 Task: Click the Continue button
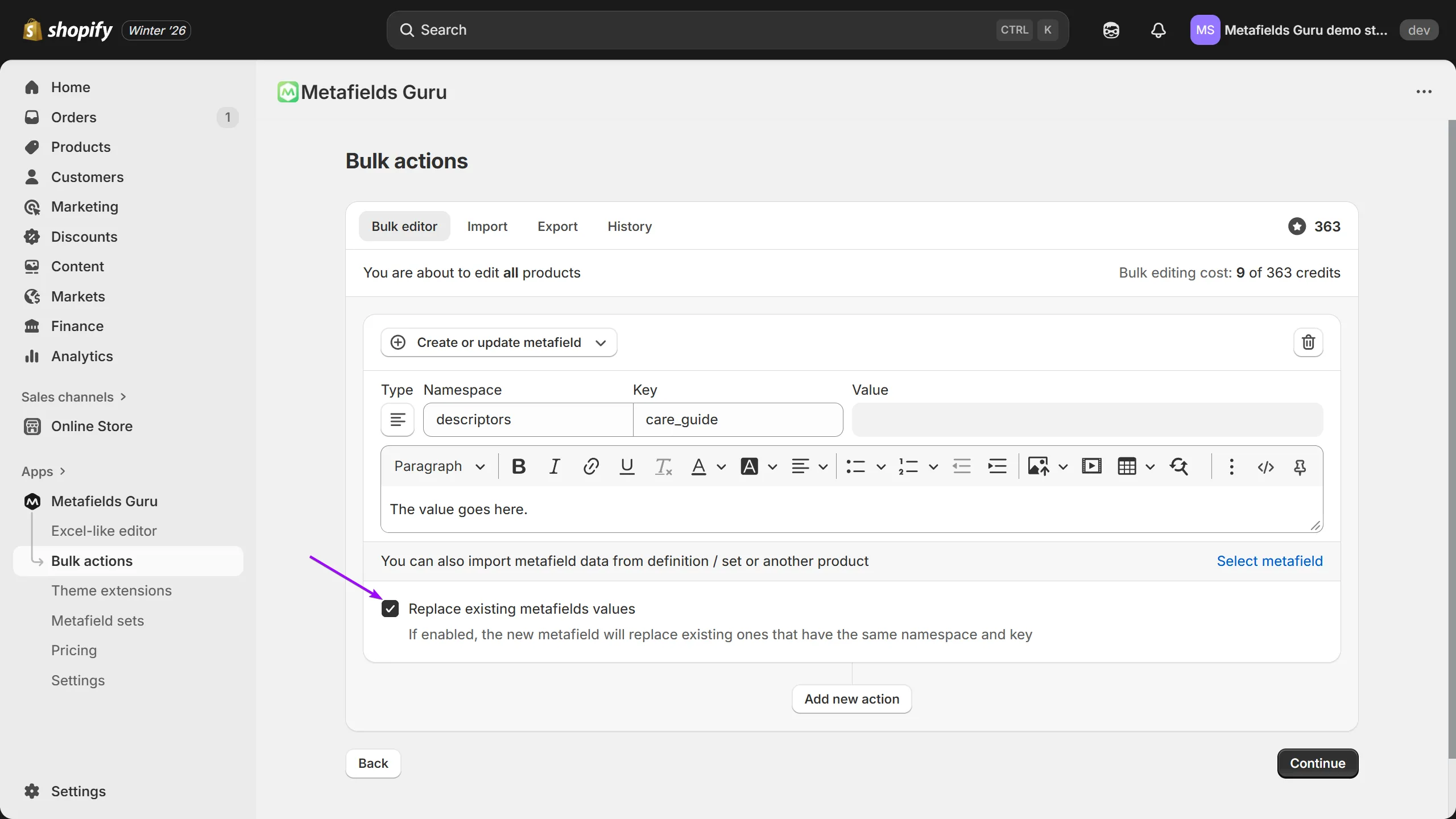pyautogui.click(x=1317, y=763)
